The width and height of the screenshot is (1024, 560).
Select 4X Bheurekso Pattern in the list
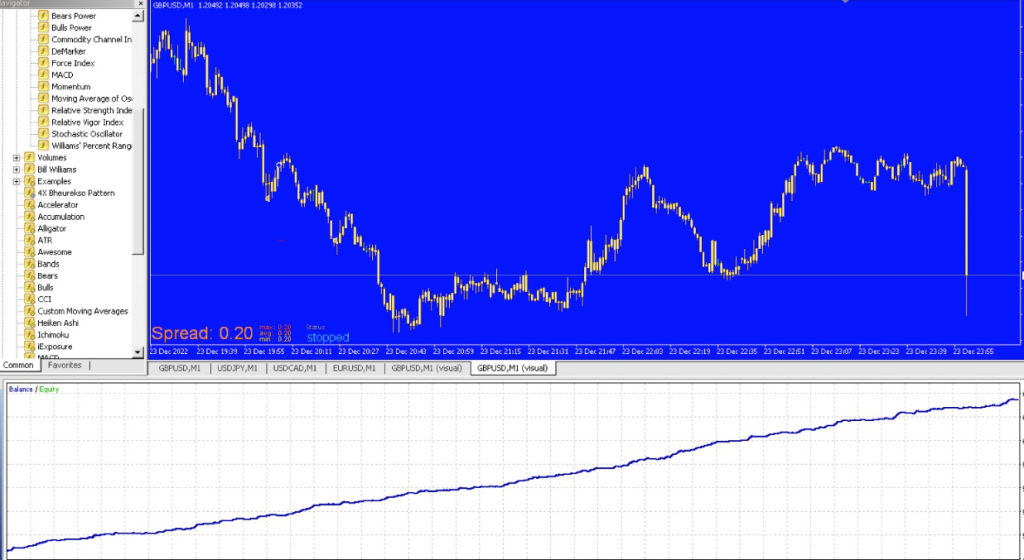tap(76, 193)
